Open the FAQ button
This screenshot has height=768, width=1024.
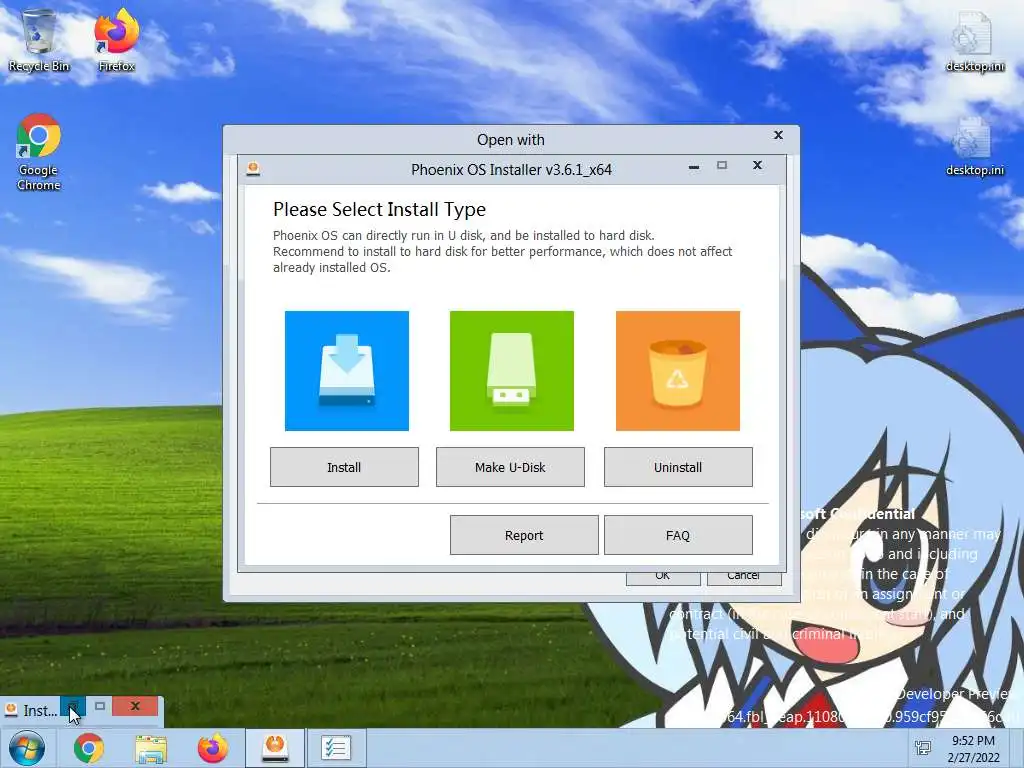[x=678, y=535]
